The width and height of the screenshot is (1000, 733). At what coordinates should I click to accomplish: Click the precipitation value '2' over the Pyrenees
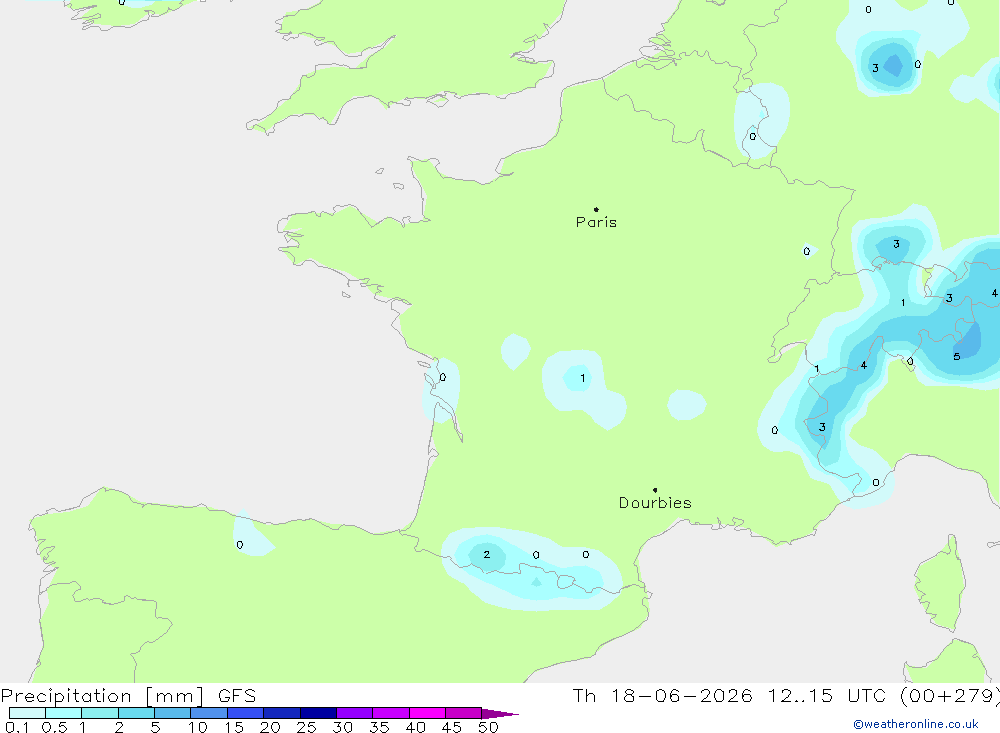click(x=487, y=554)
